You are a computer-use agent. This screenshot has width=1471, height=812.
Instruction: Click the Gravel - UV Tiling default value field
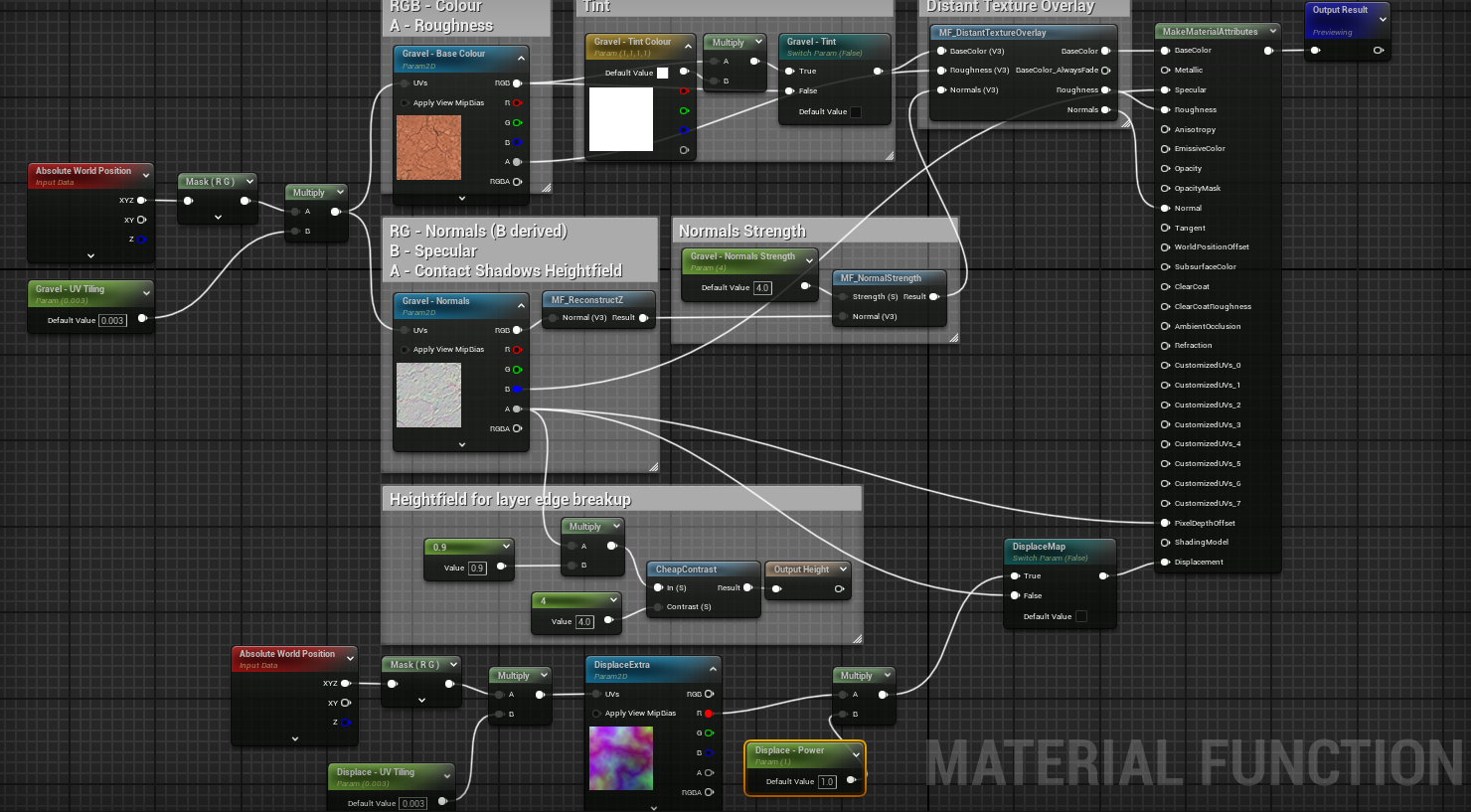point(112,321)
